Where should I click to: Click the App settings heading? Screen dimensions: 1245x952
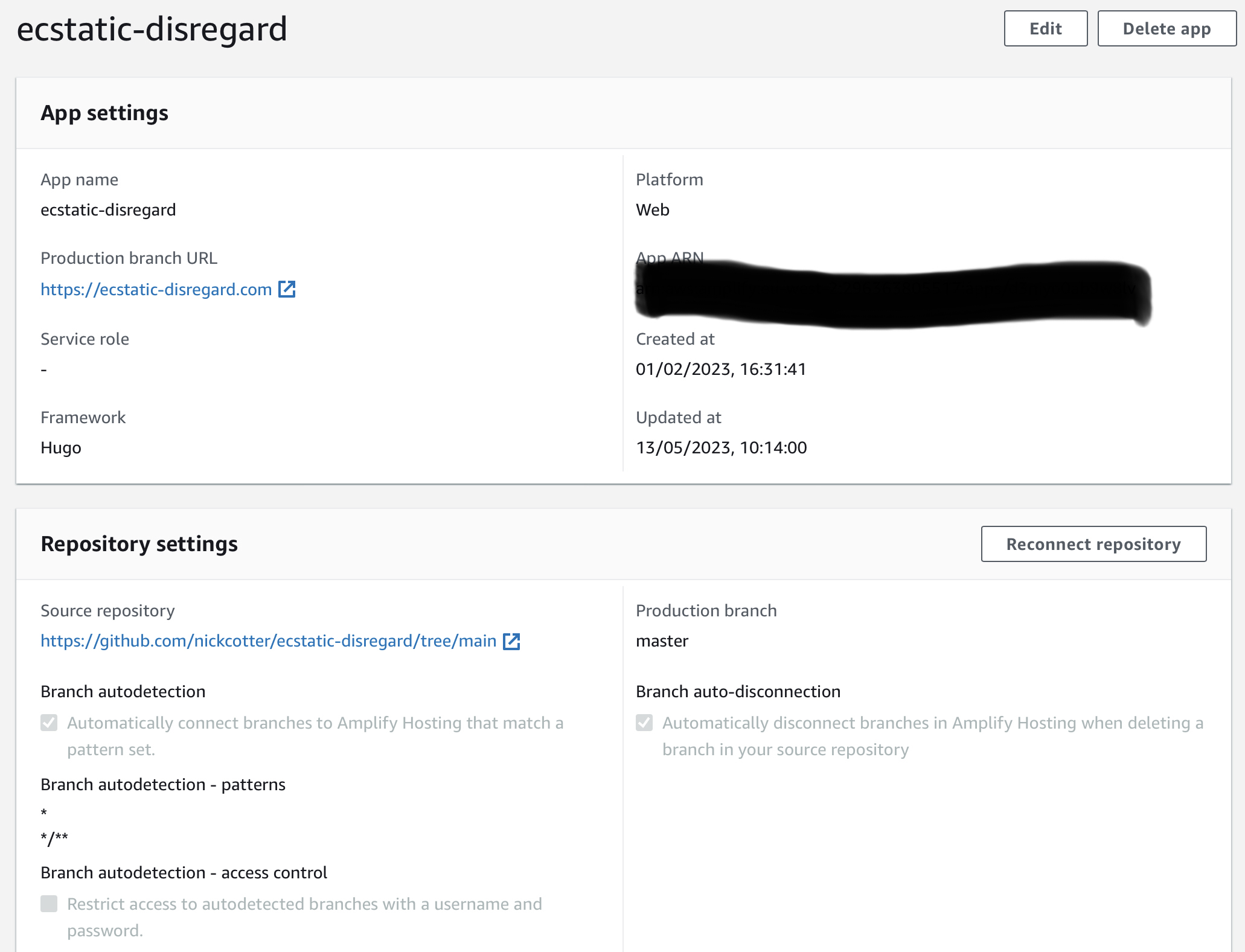tap(104, 113)
